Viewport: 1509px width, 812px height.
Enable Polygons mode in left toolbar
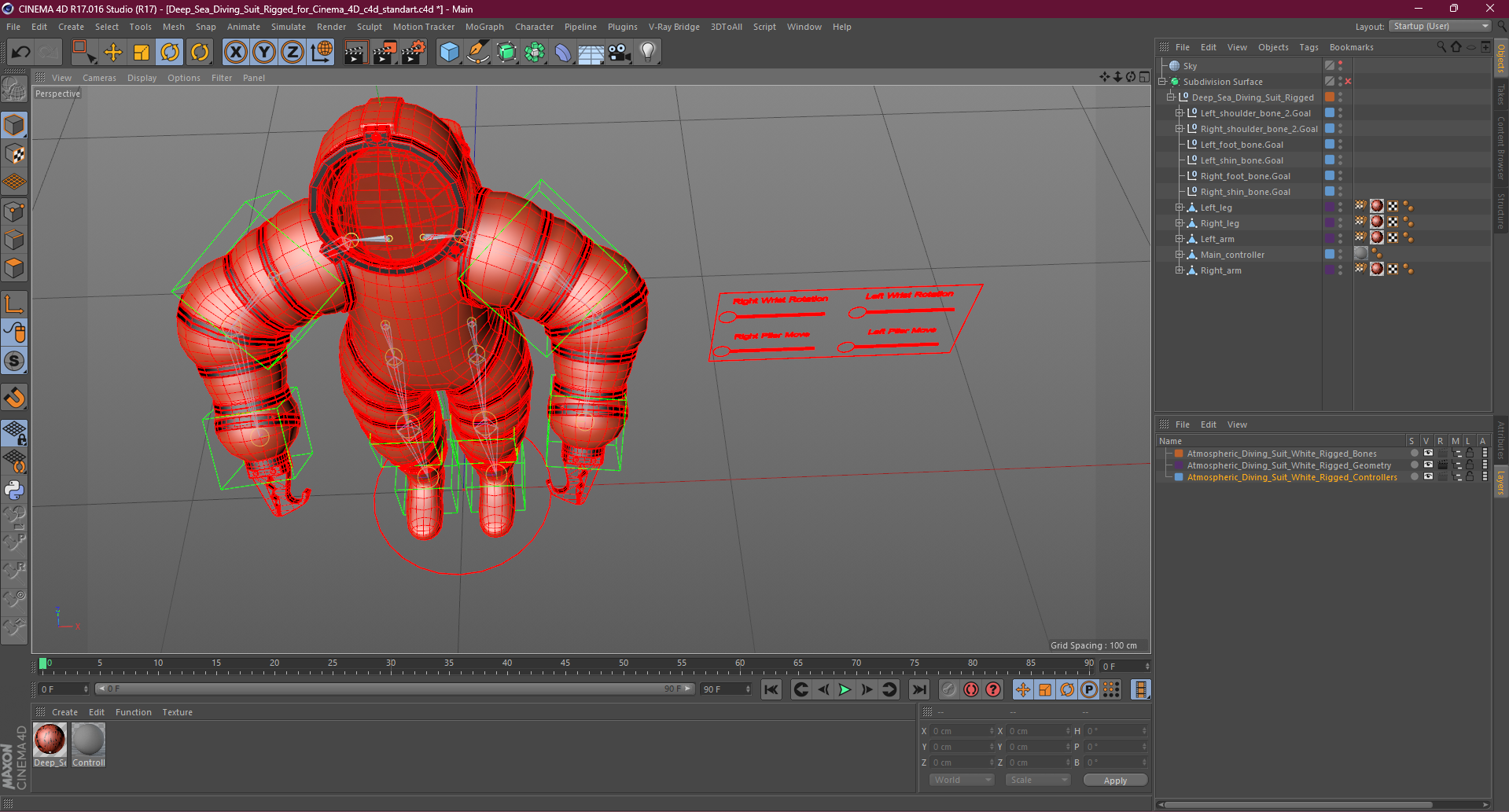(14, 268)
